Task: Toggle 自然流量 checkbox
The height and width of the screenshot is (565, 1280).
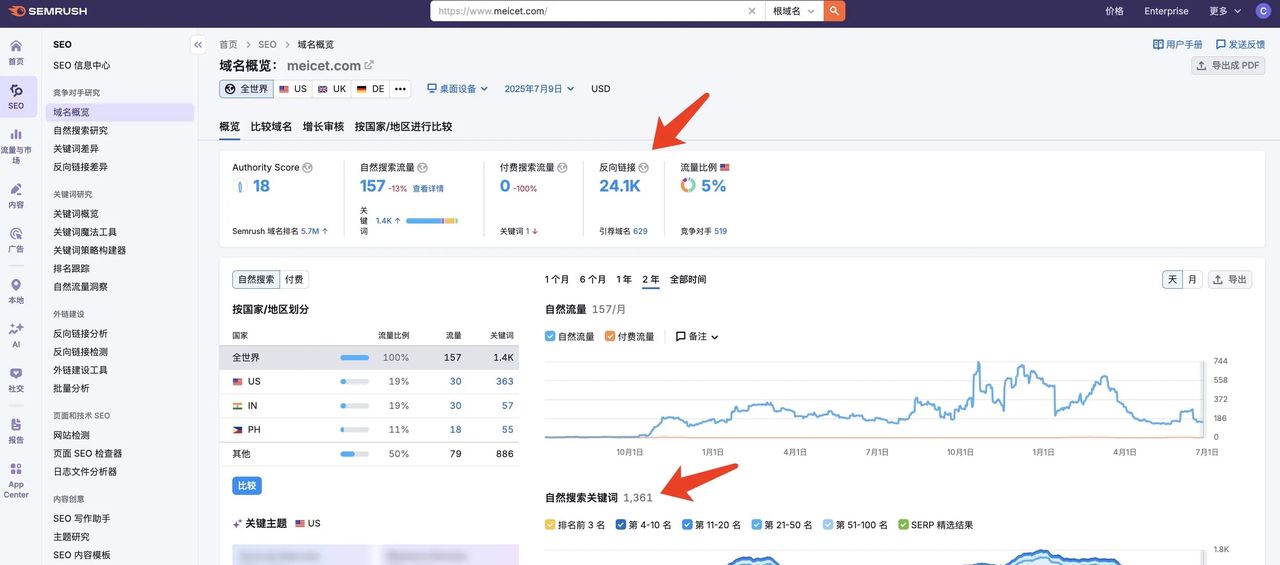Action: click(x=550, y=336)
